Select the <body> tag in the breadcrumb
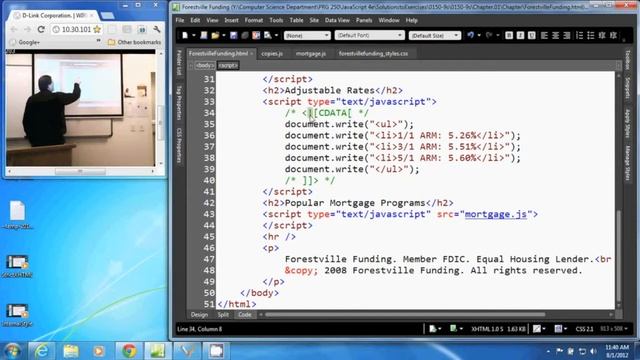This screenshot has width=640, height=360. click(x=204, y=65)
